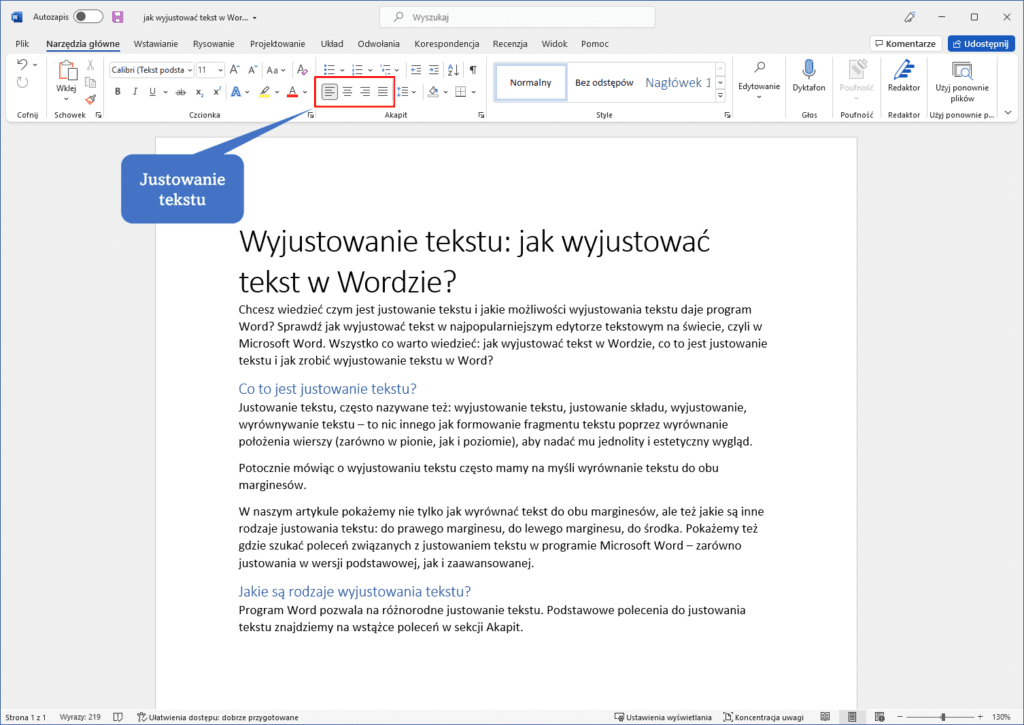Open change case Aa dropdown
Screen dimensions: 1024x725
click(x=276, y=70)
